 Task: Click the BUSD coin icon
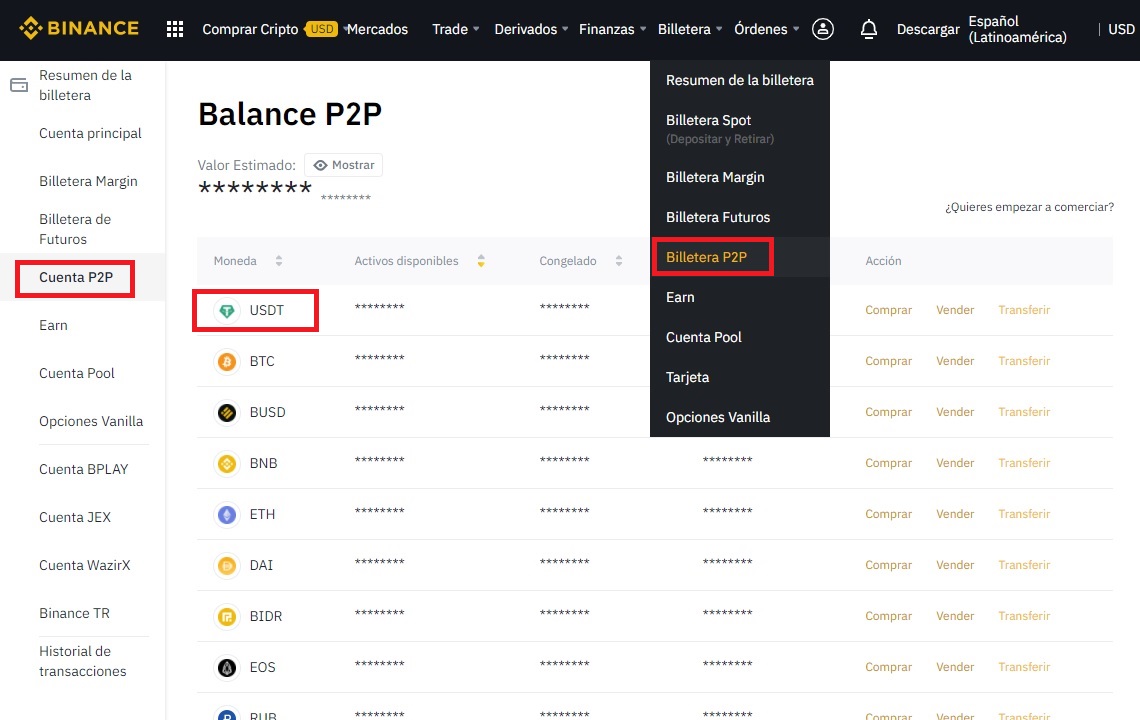click(227, 412)
